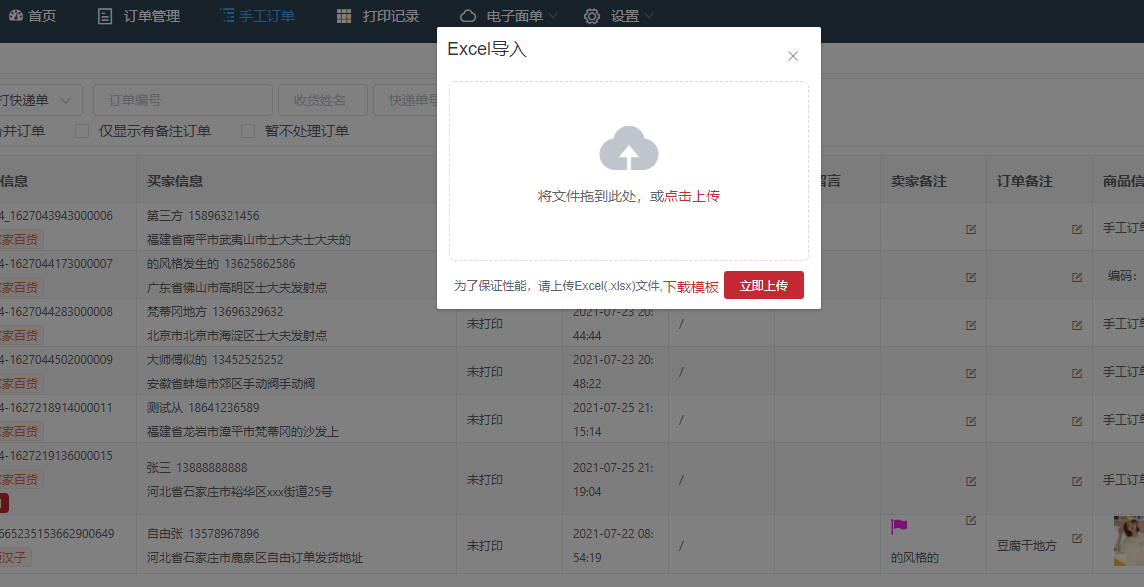Open the 快递单 filter dropdown

(40, 100)
